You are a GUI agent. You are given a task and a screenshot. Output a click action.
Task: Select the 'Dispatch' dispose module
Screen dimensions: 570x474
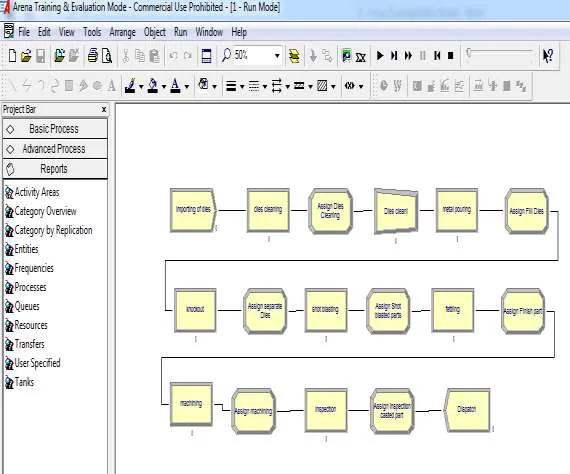[466, 410]
